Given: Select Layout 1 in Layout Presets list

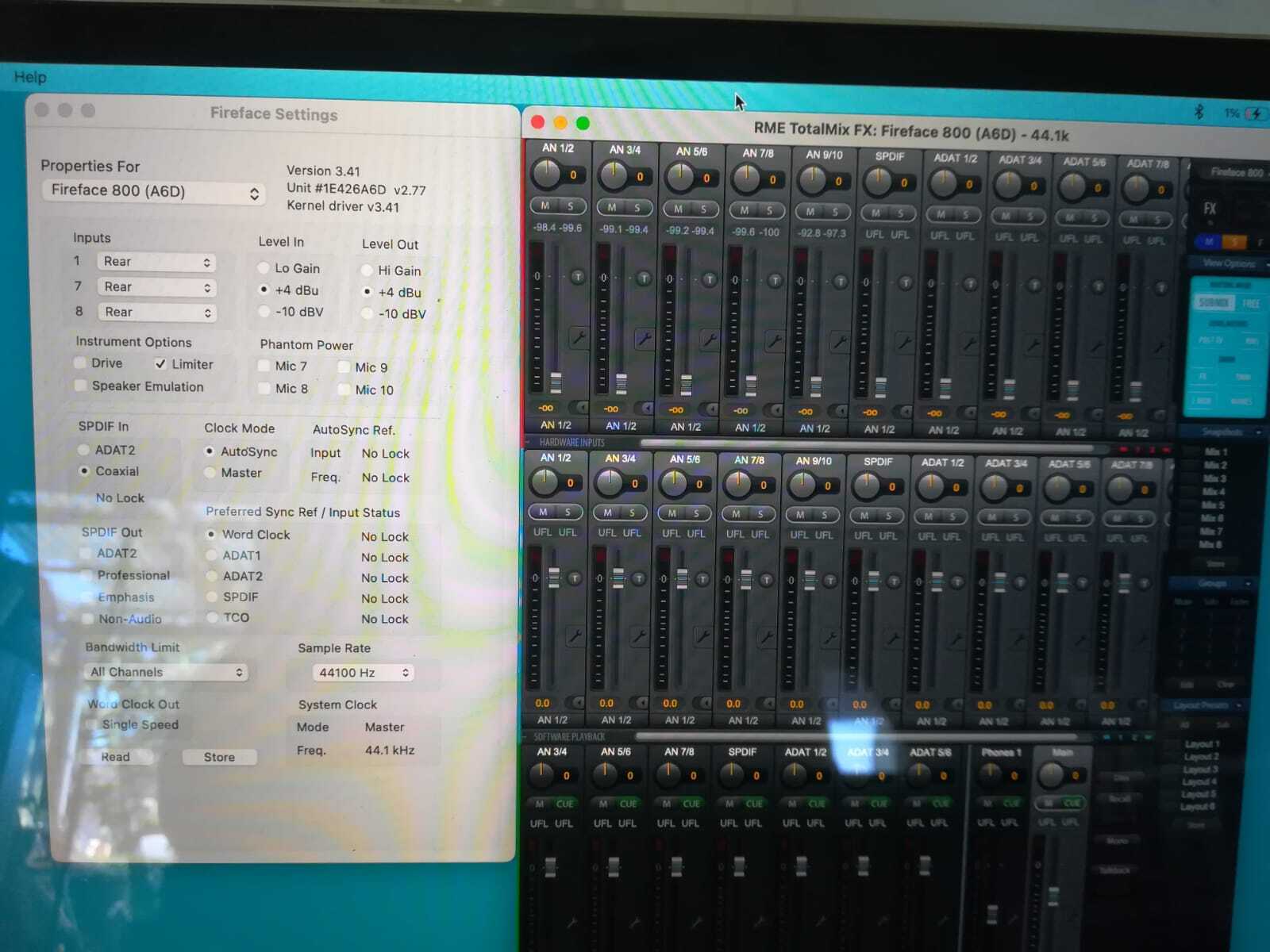Looking at the screenshot, I should (1202, 744).
